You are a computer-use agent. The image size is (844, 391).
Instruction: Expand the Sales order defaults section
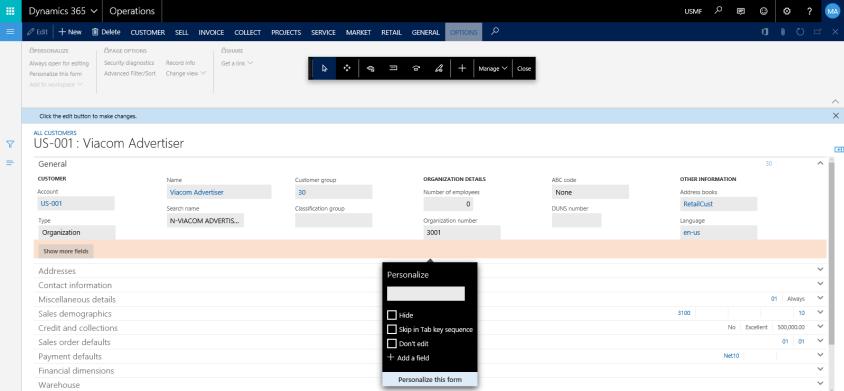point(820,341)
